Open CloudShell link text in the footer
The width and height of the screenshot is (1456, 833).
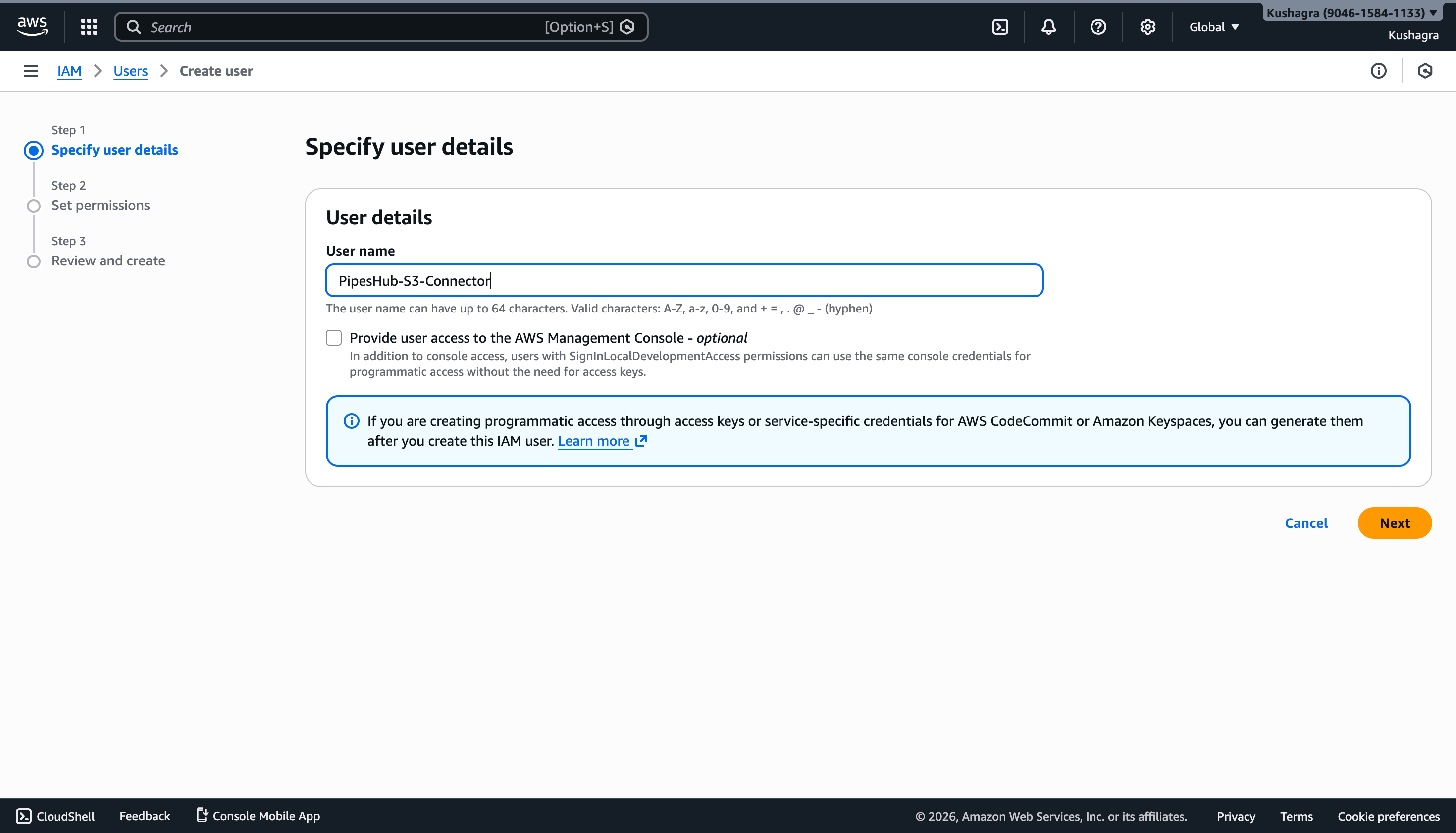[x=66, y=816]
